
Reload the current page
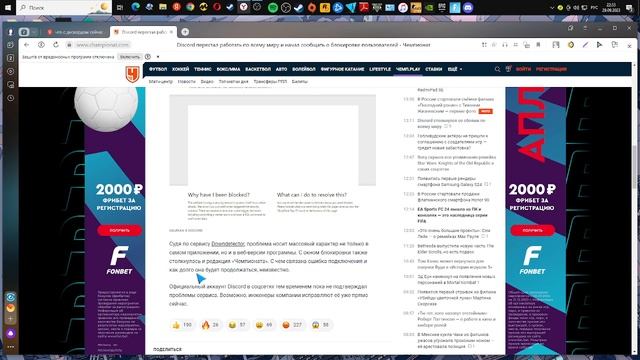[56, 45]
